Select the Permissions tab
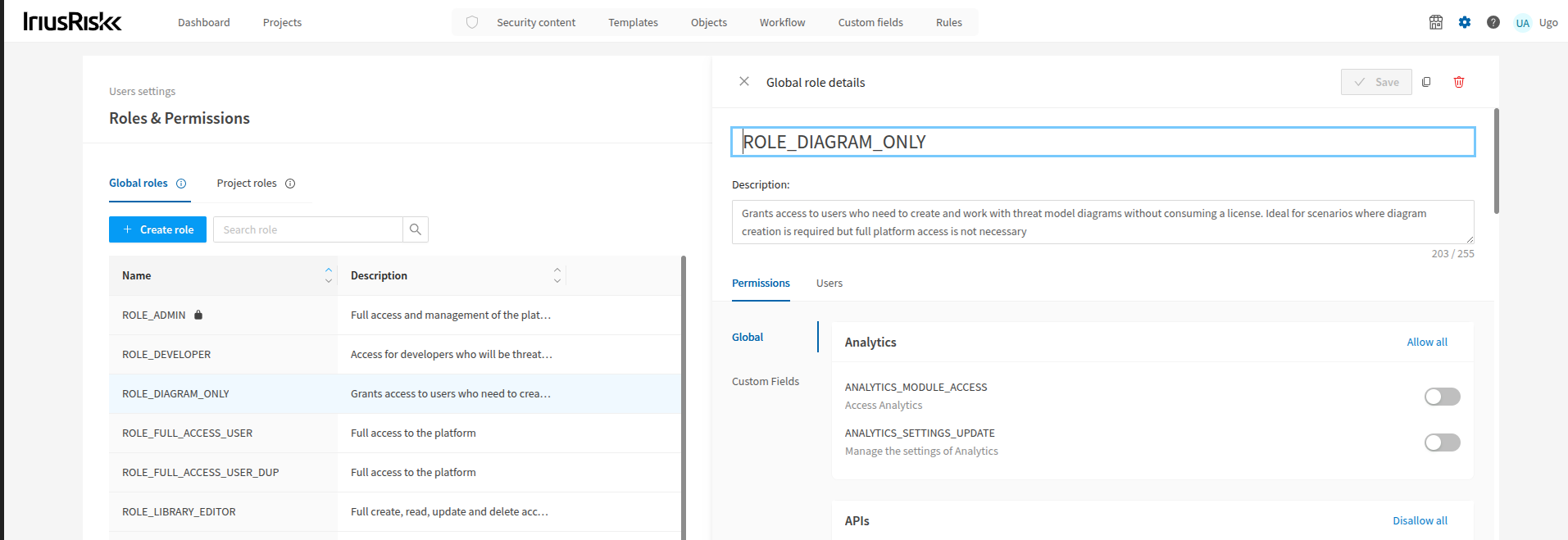This screenshot has height=540, width=1568. coord(761,284)
